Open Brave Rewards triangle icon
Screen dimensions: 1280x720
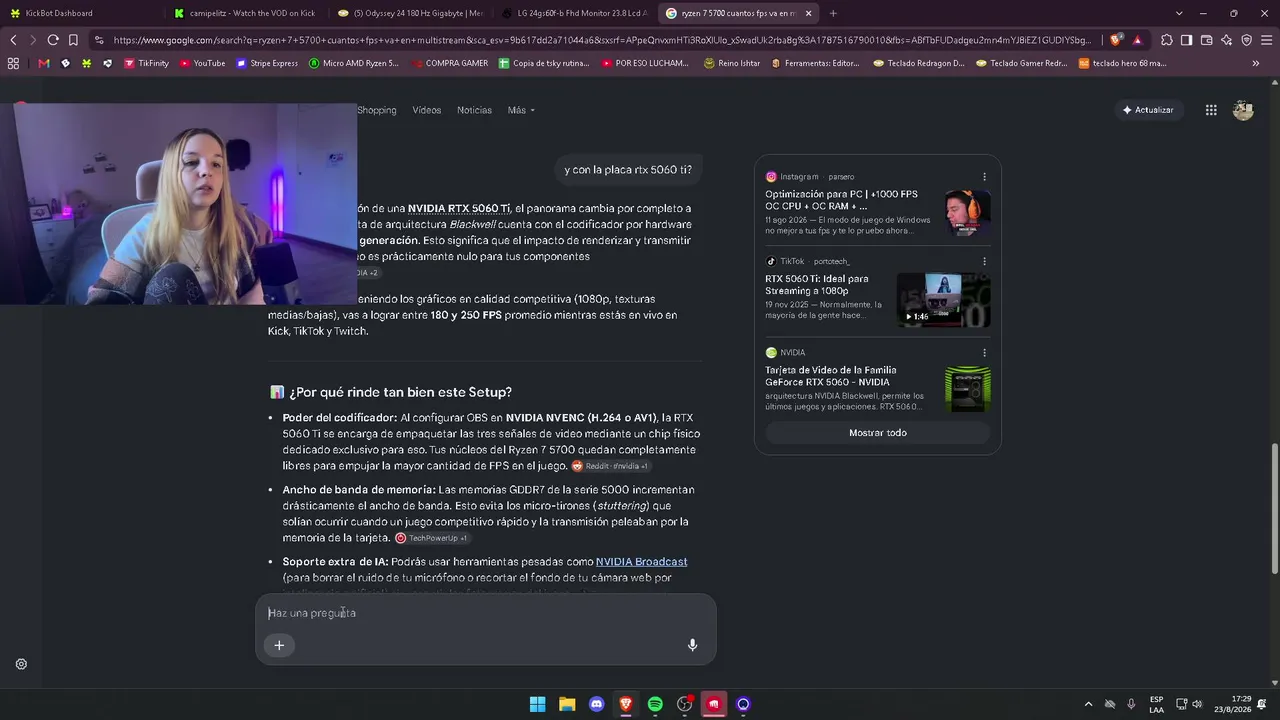(x=1137, y=40)
